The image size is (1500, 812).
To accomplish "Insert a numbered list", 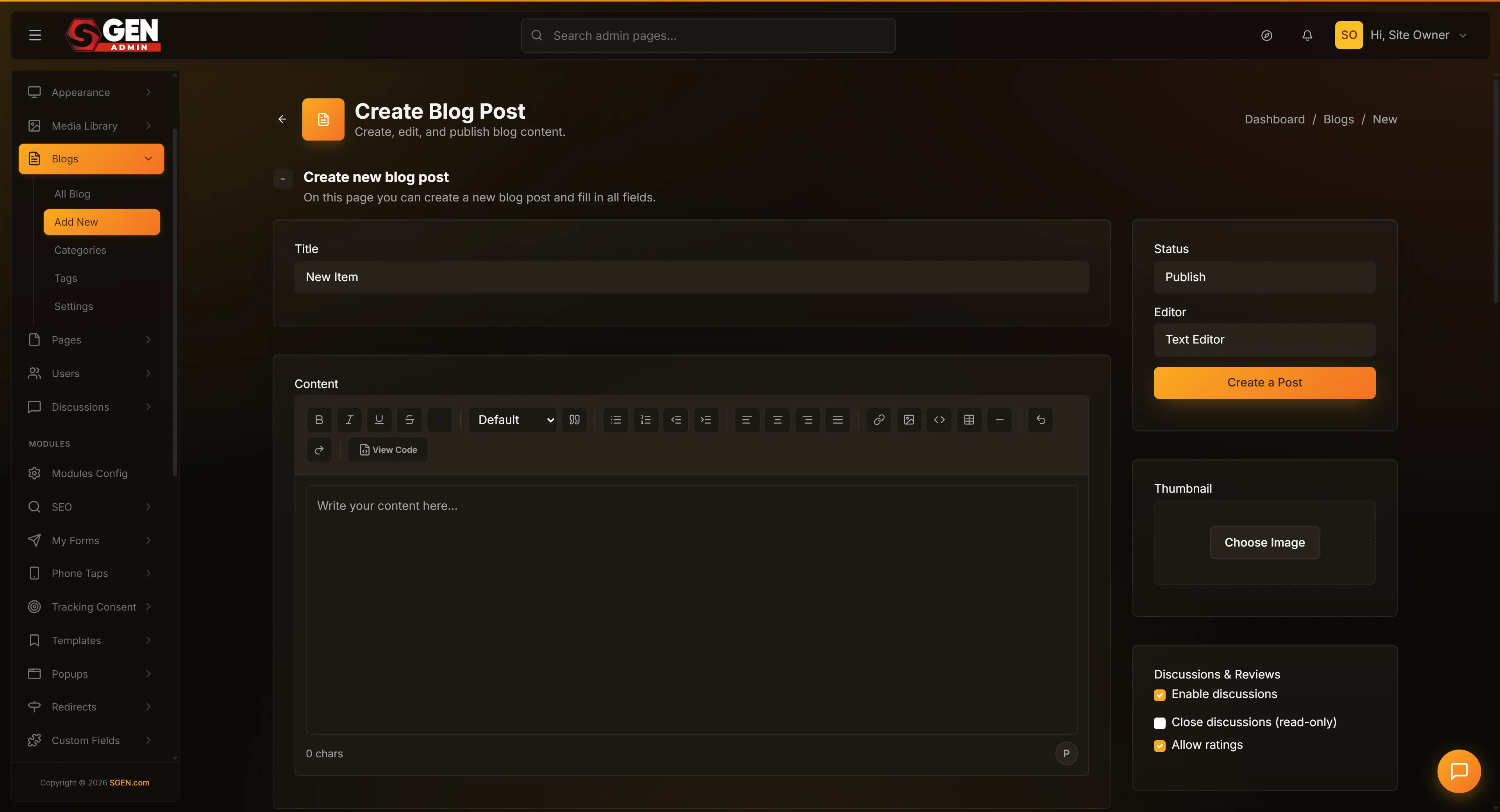I will (646, 420).
